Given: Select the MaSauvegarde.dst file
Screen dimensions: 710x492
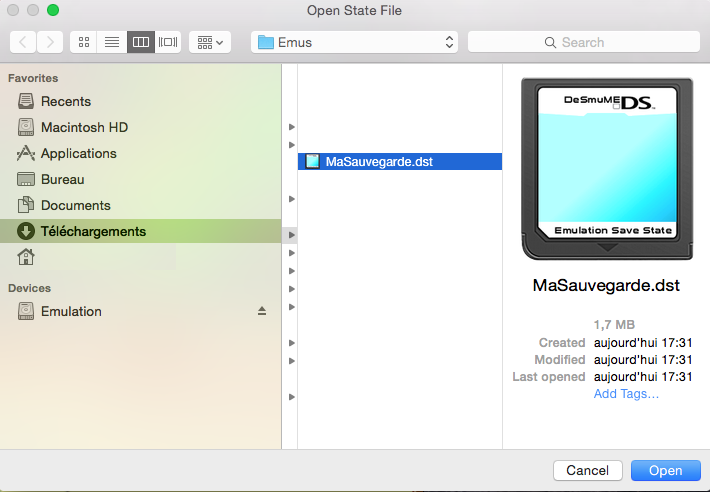Looking at the screenshot, I should 400,162.
